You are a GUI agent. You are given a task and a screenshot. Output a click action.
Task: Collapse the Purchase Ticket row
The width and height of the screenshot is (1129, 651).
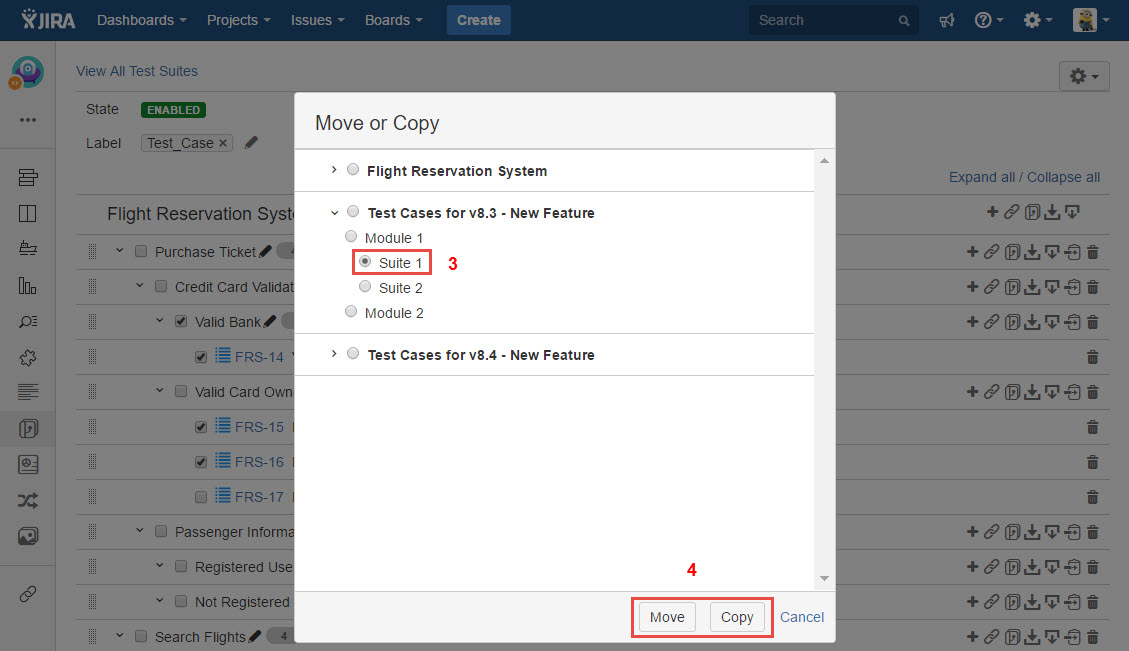(x=120, y=251)
